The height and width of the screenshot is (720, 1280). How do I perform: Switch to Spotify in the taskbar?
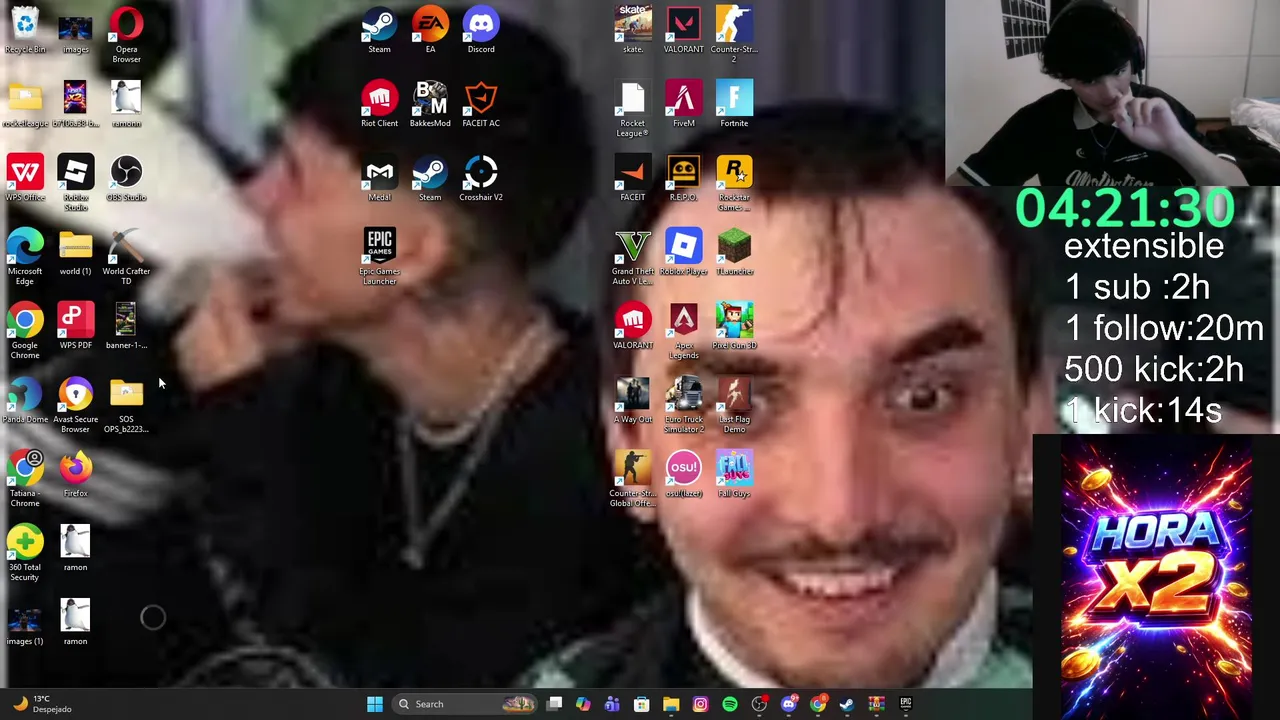tap(730, 704)
